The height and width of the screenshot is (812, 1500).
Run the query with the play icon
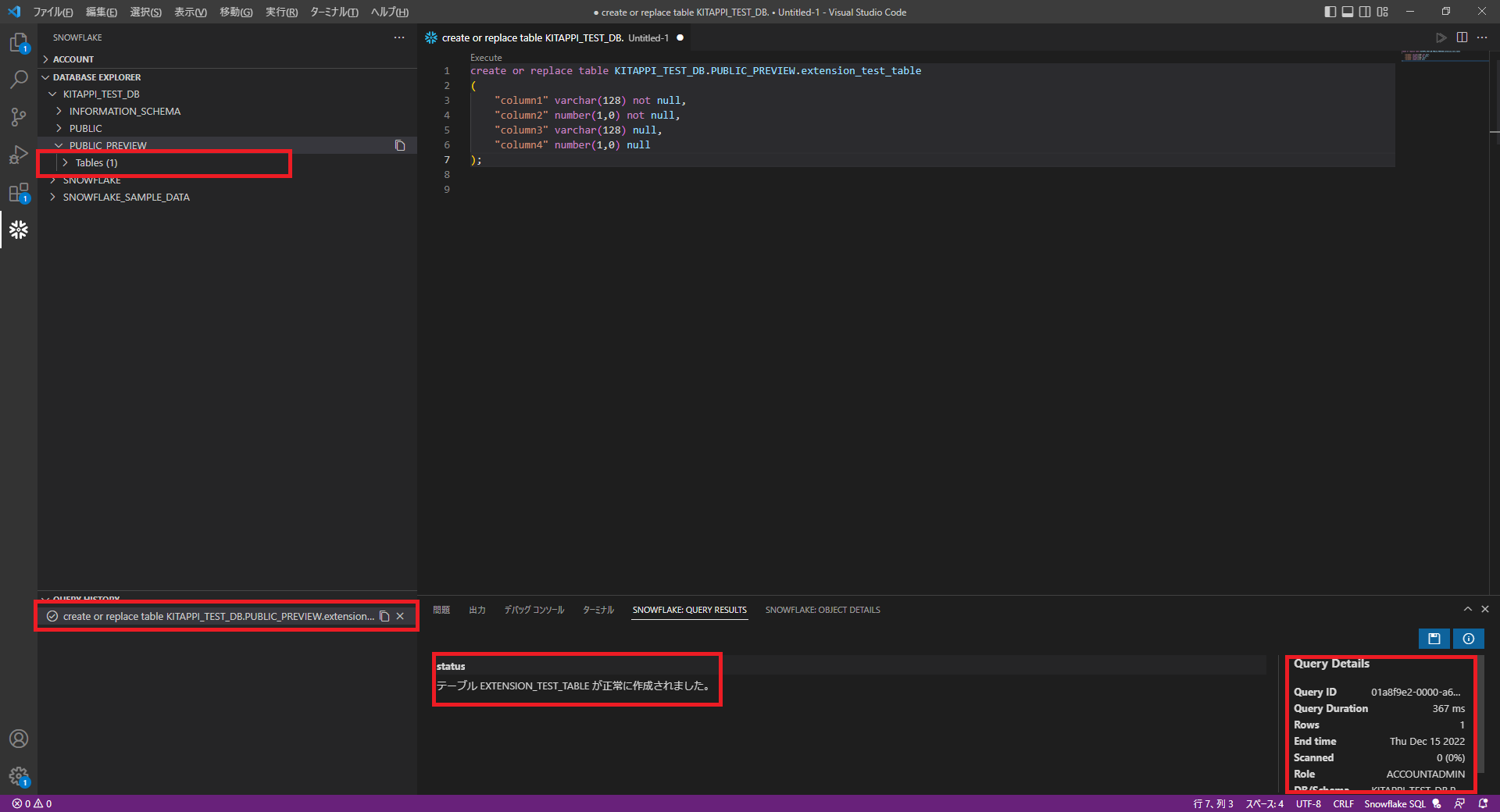click(1441, 37)
